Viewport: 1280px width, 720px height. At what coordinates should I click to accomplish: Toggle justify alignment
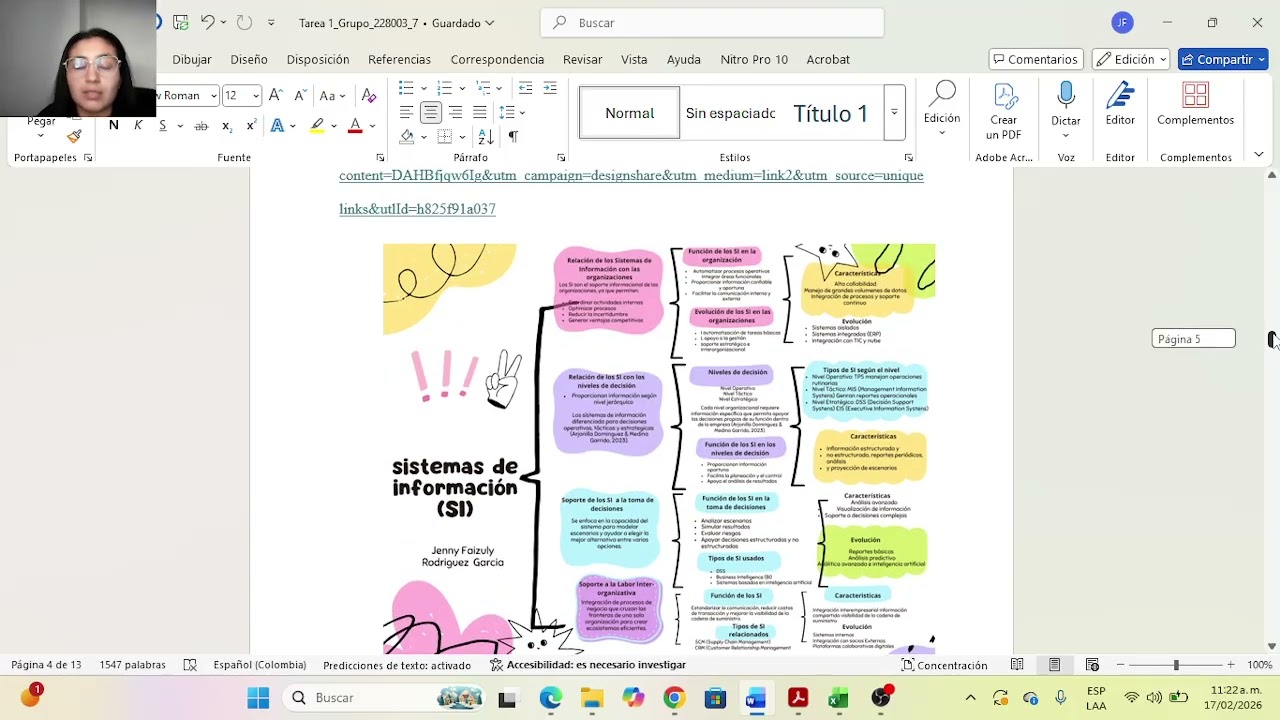pyautogui.click(x=480, y=113)
